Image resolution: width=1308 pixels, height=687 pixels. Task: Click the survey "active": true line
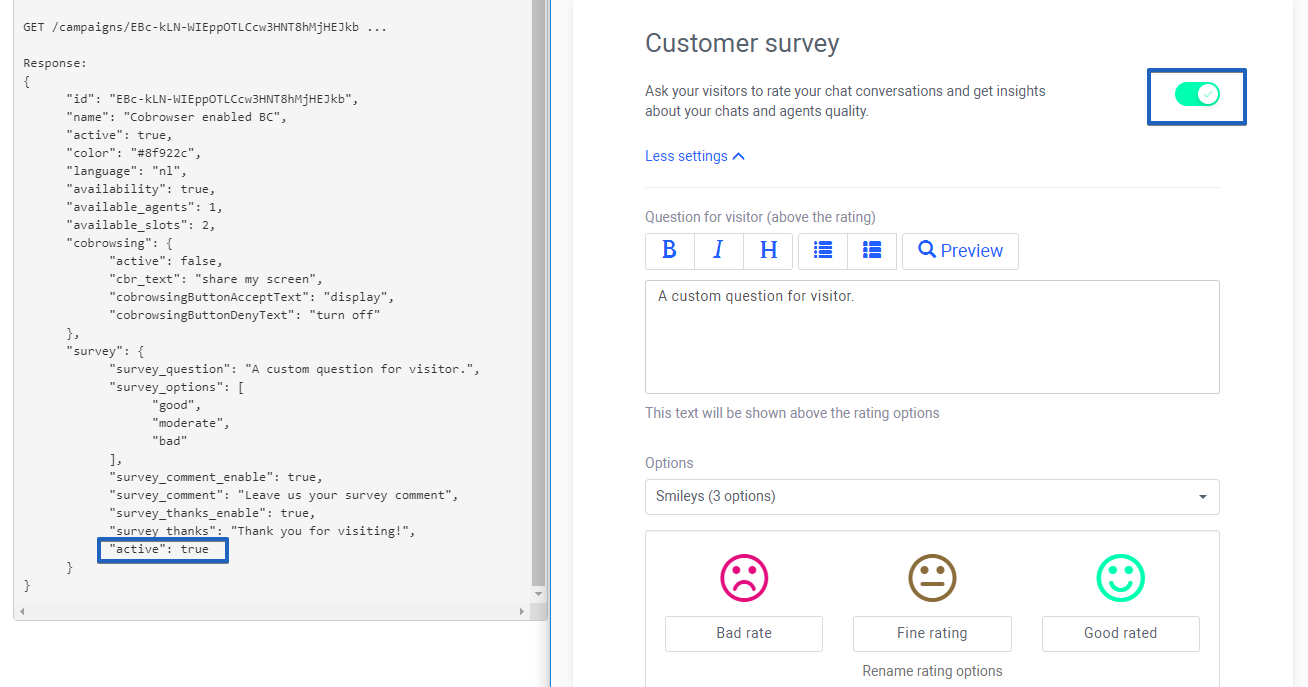(160, 549)
